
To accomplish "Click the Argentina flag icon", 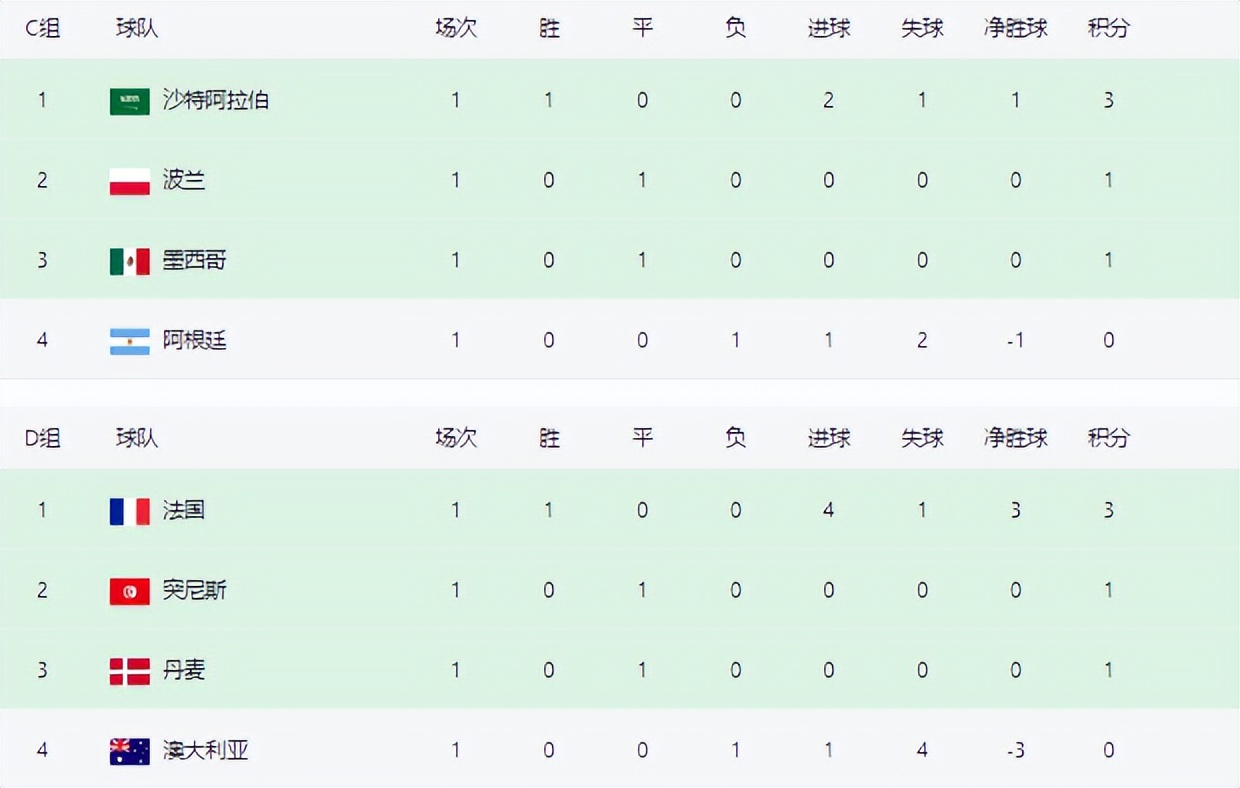I will pyautogui.click(x=130, y=341).
